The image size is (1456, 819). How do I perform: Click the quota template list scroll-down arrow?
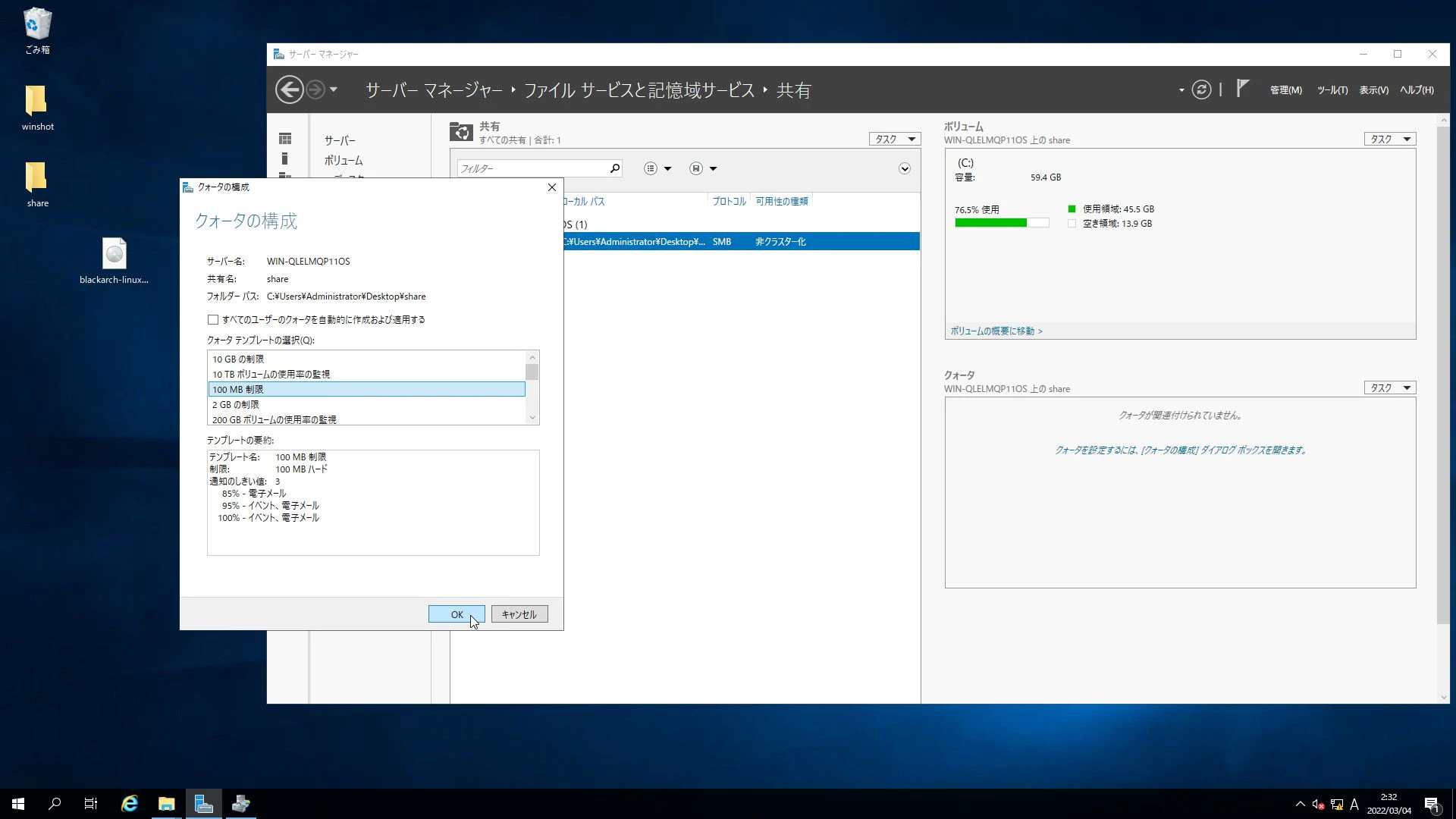[532, 418]
